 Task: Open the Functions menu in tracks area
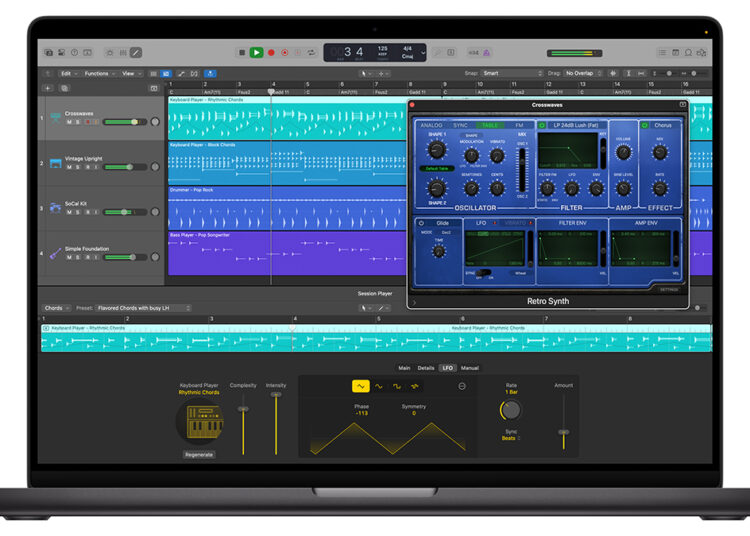99,74
